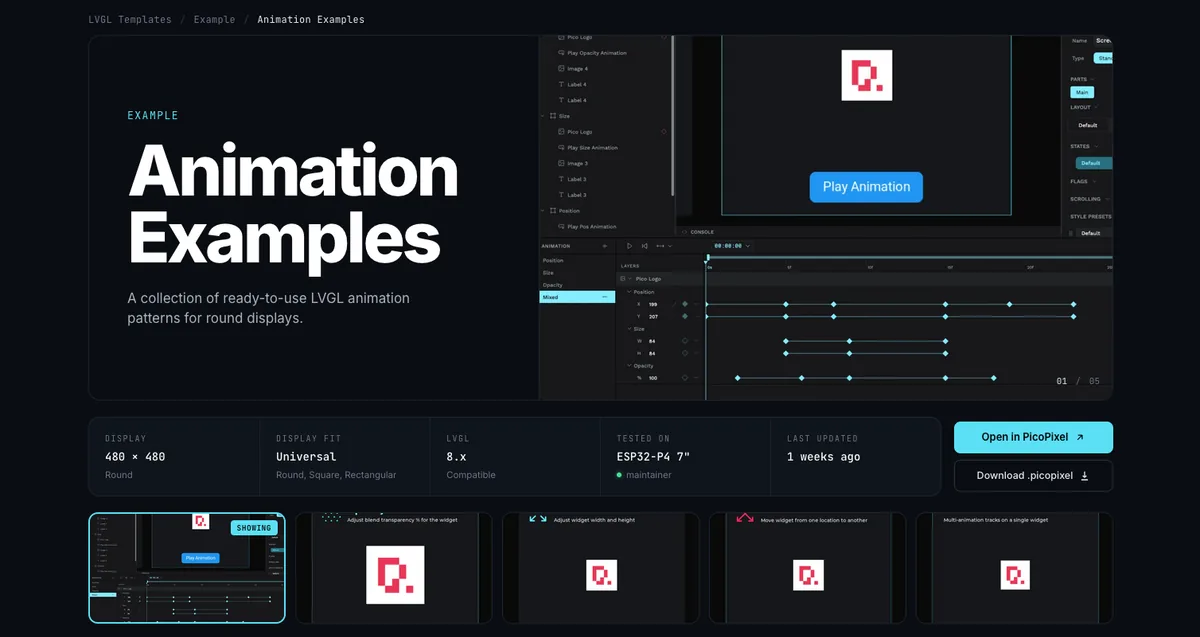Open the blend transparency thumbnail
This screenshot has width=1200, height=637.
[x=394, y=568]
